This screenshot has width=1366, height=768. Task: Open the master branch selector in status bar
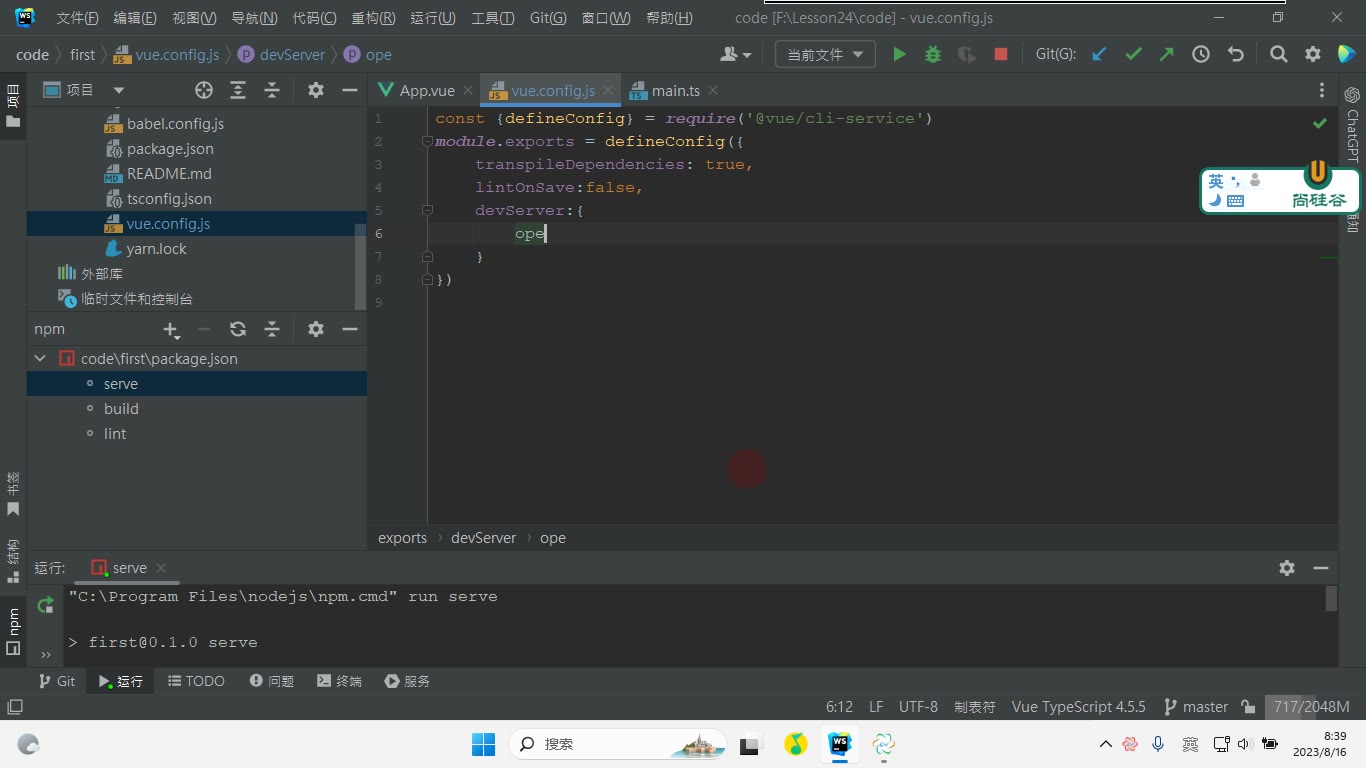coord(1196,707)
